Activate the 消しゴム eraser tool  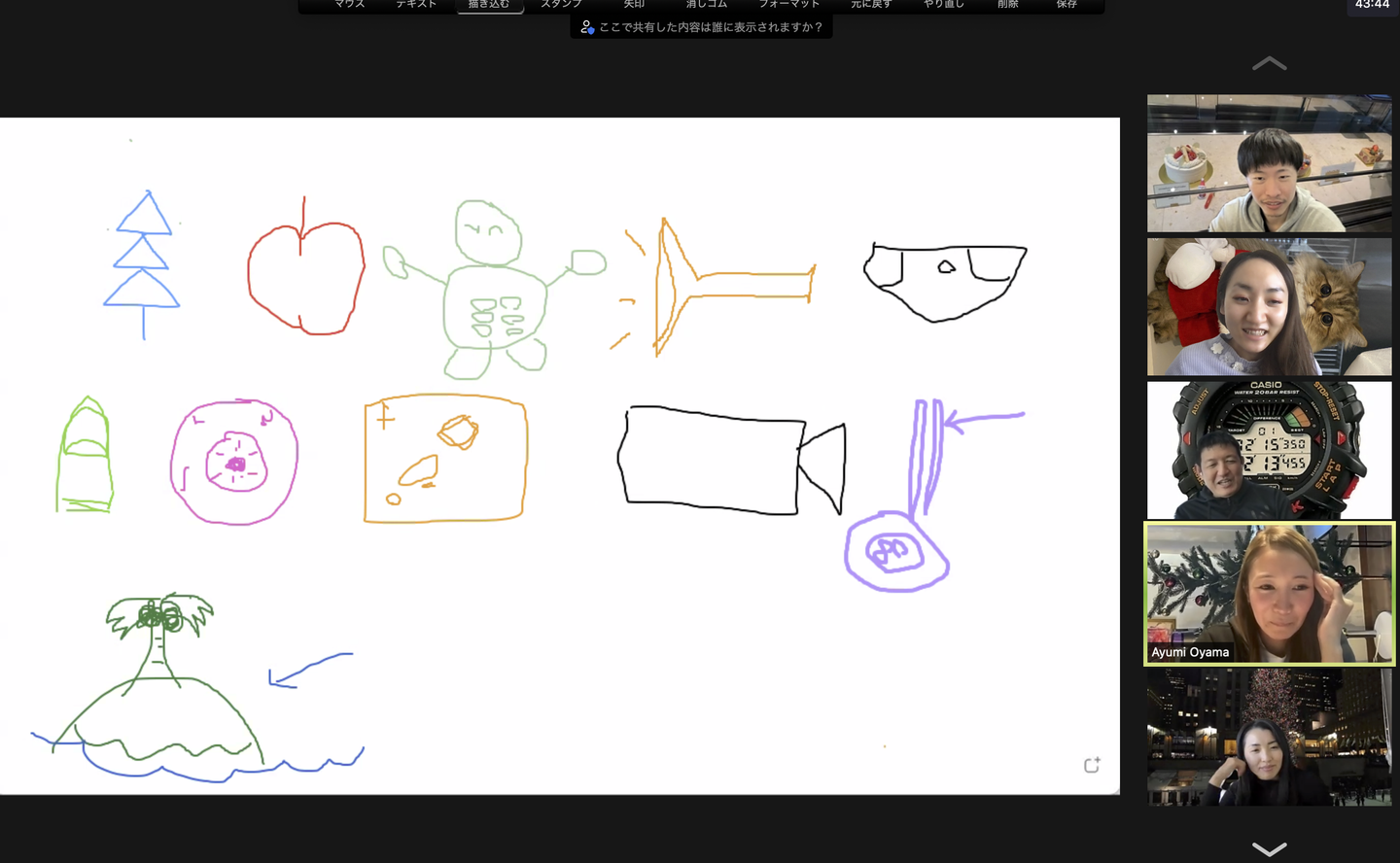[707, 5]
